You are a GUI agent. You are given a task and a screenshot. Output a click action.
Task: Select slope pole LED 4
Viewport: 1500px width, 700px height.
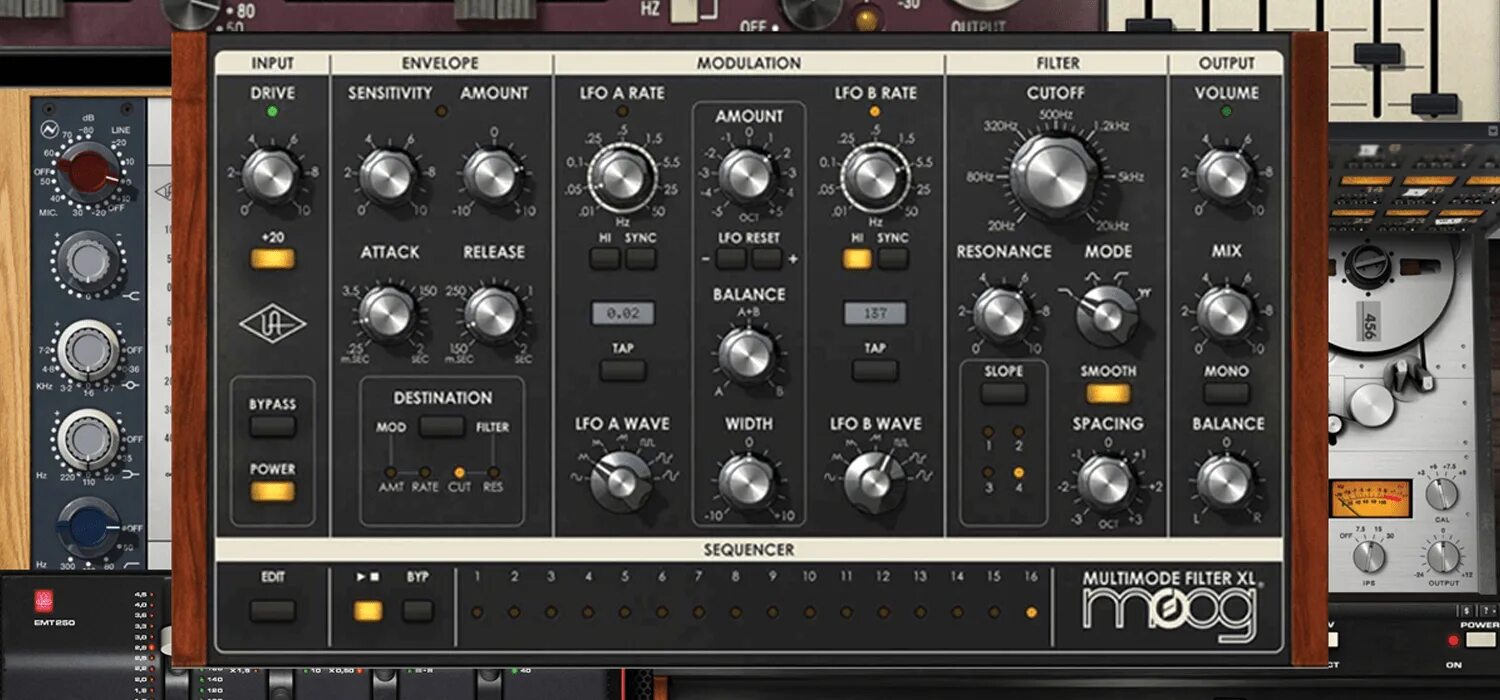click(1018, 472)
